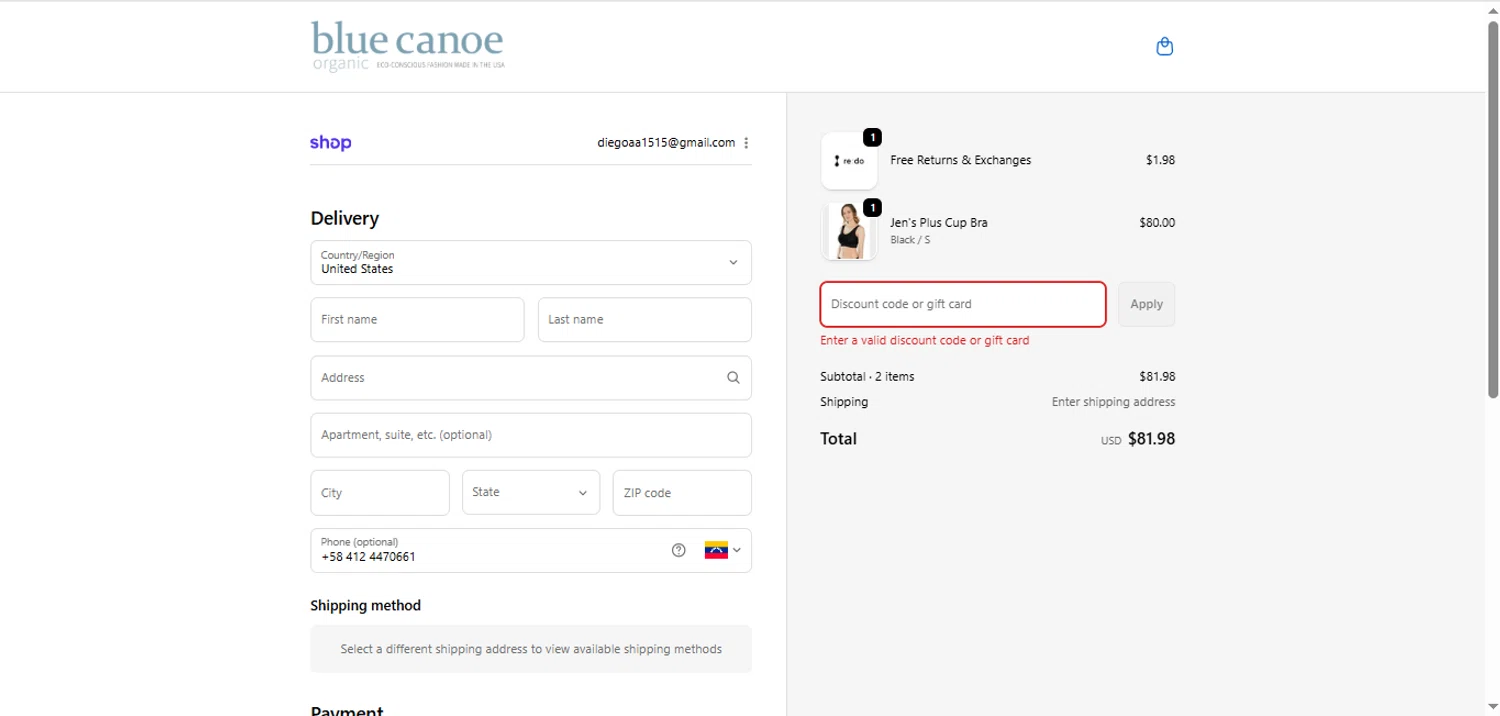Click the phone help question mark icon
1500x716 pixels.
679,550
